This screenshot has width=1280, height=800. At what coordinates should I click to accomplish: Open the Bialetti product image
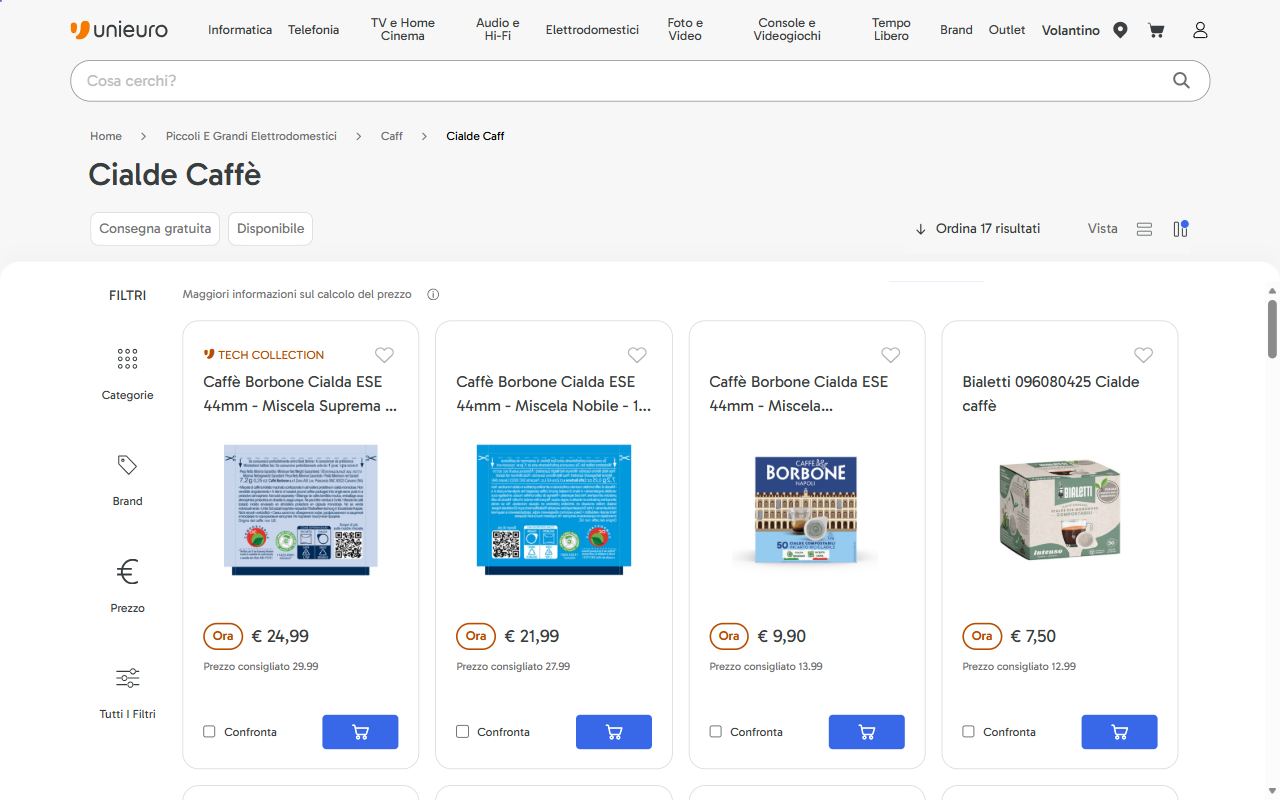tap(1060, 510)
